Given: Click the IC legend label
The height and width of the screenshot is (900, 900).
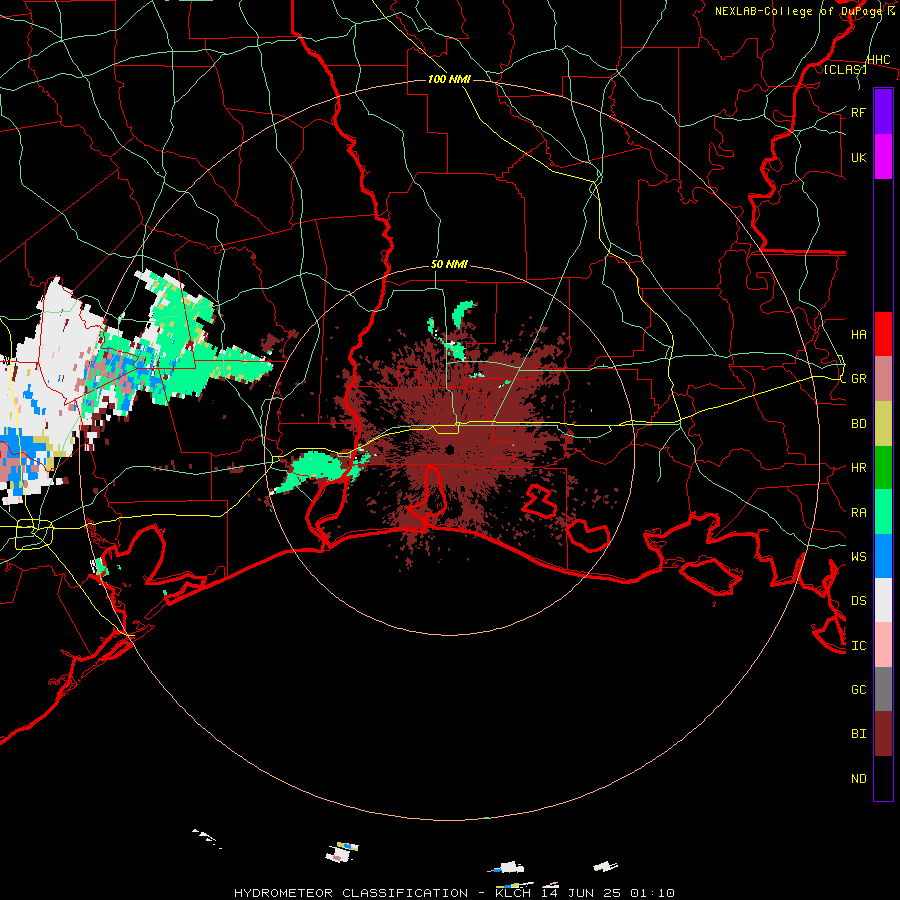Looking at the screenshot, I should pos(859,645).
